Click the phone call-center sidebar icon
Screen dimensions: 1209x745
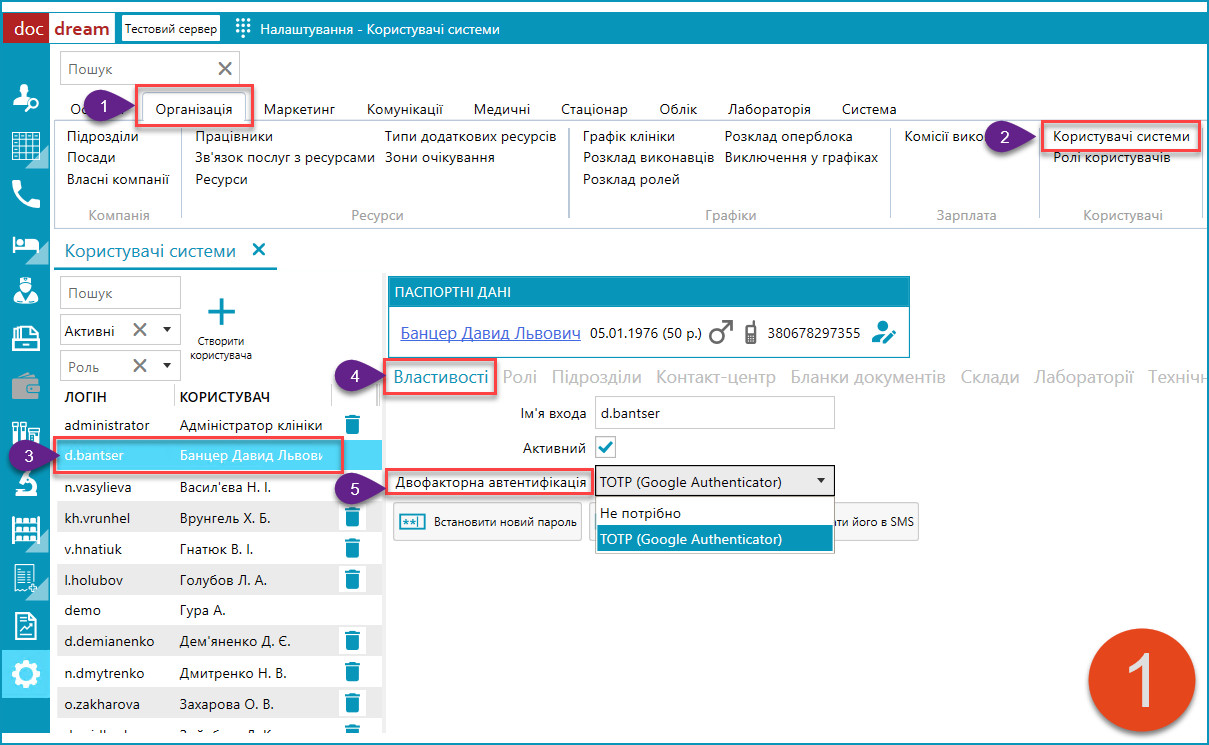(x=25, y=193)
